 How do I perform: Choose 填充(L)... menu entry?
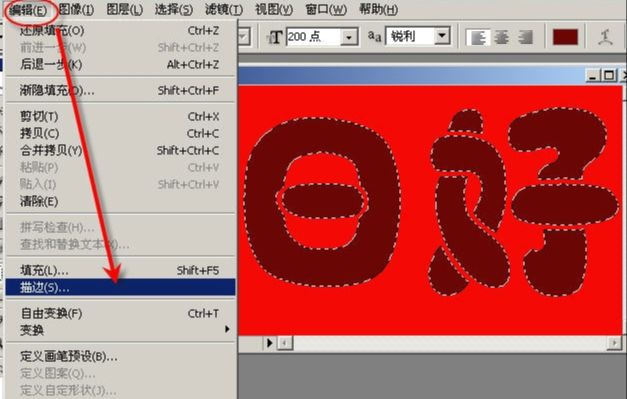[120, 271]
